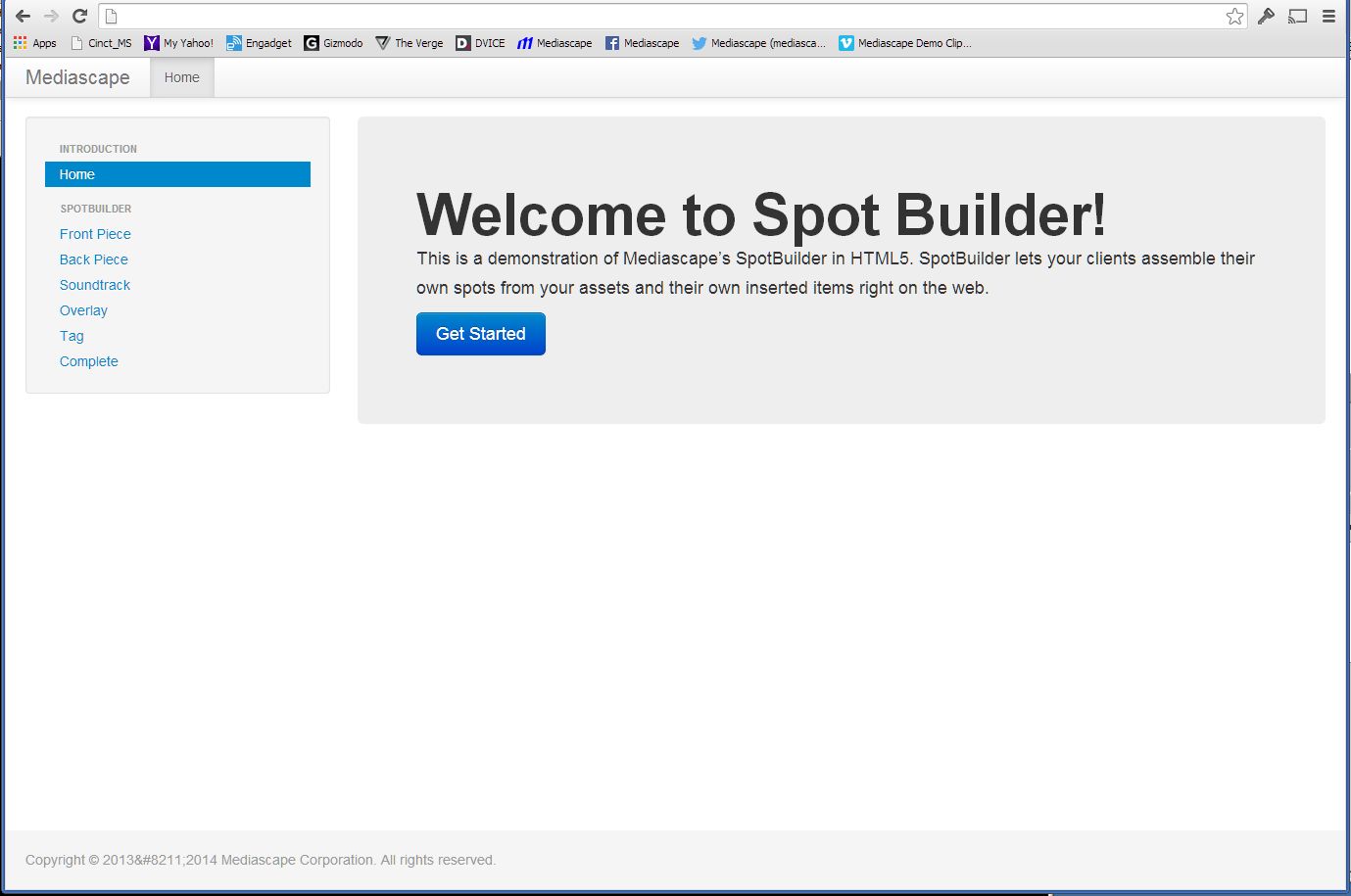Open the Mediascape Facebook bookmark
The height and width of the screenshot is (896, 1351).
click(642, 43)
